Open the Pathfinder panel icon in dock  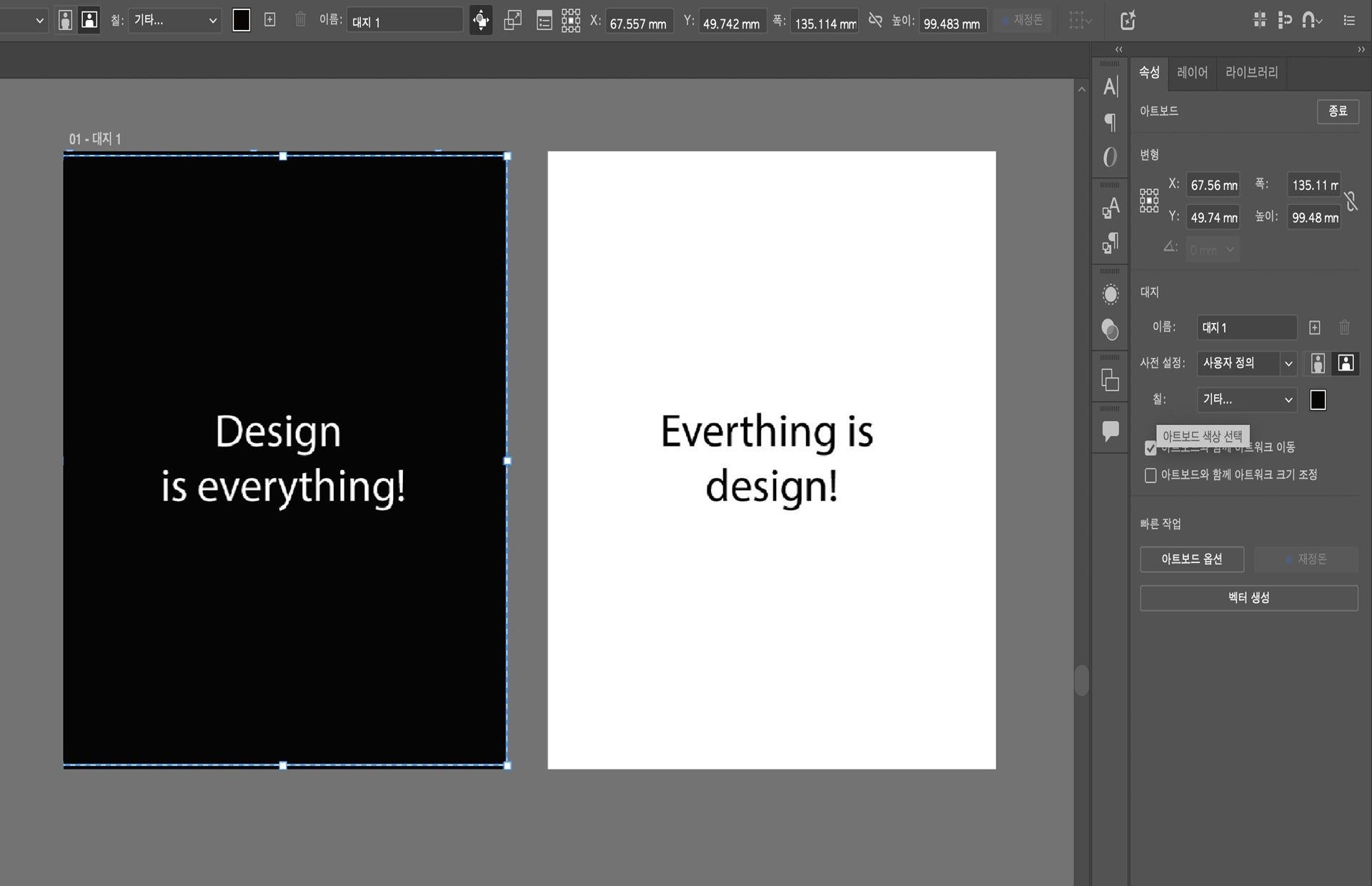(1110, 379)
